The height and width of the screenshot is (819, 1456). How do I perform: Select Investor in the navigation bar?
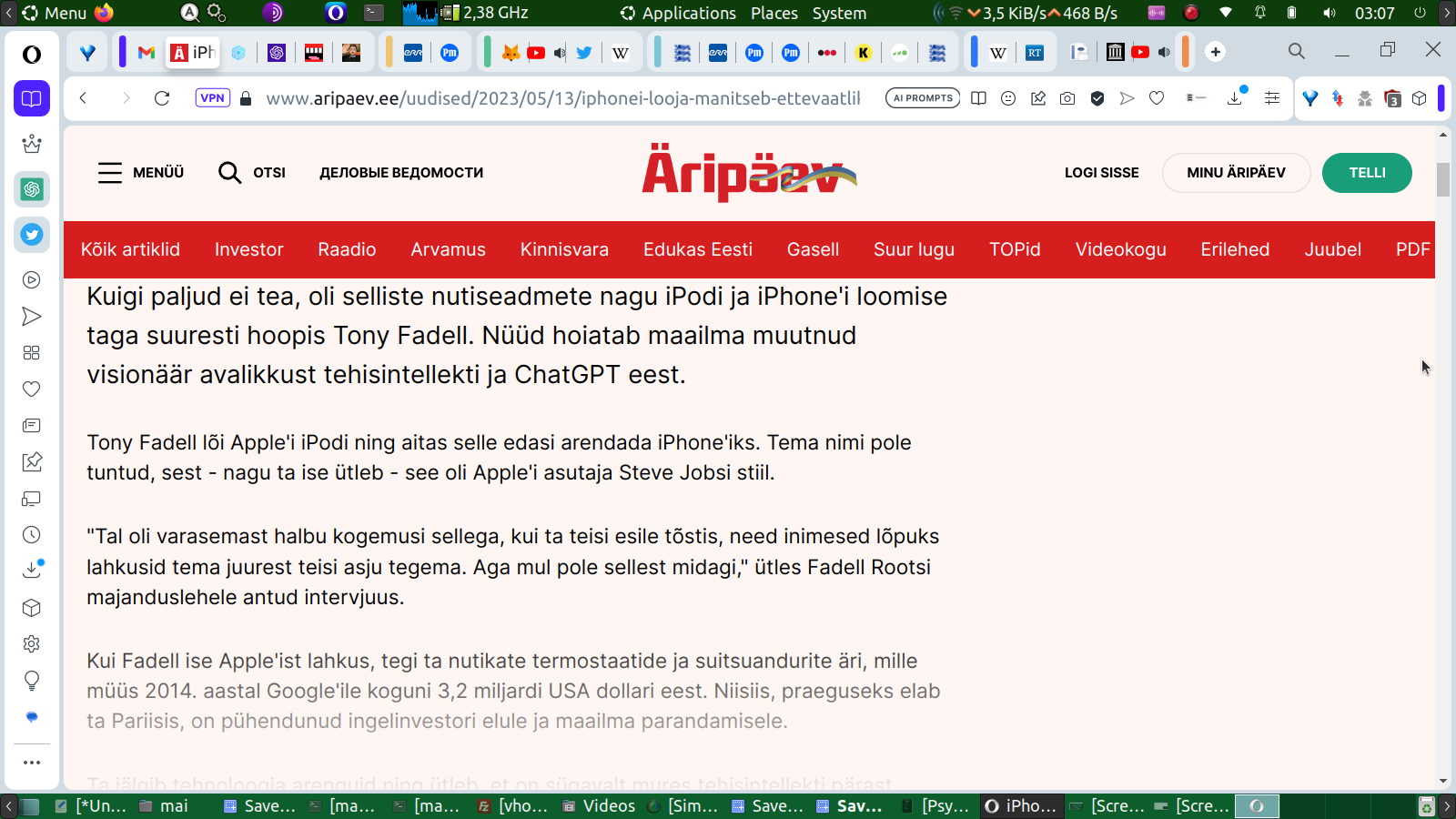[249, 249]
